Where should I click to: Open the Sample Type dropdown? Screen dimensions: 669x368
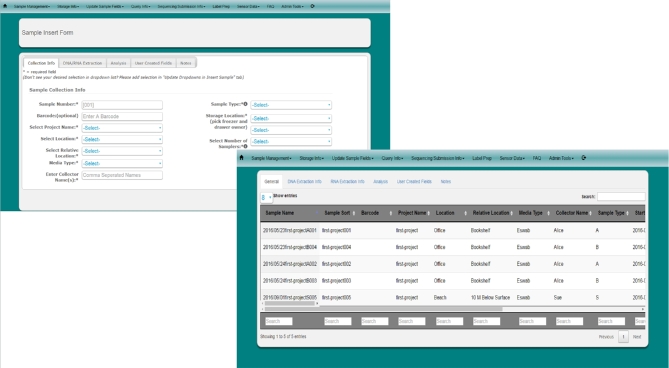(x=291, y=104)
